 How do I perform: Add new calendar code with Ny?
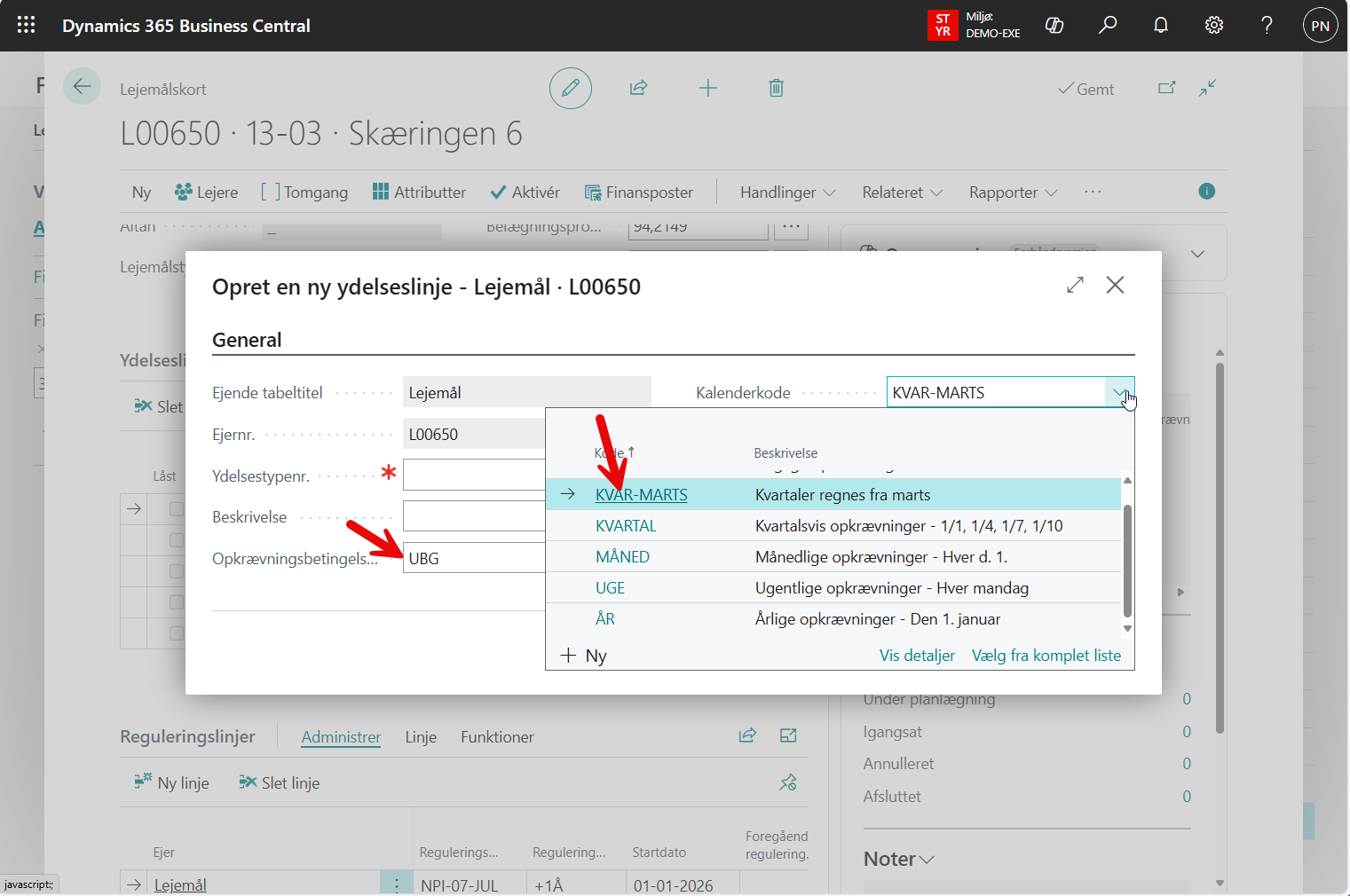tap(584, 656)
